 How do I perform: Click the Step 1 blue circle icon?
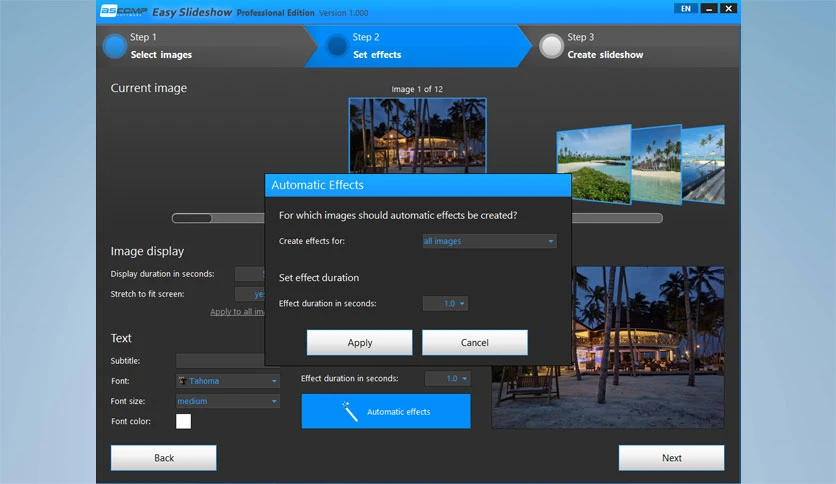click(114, 46)
